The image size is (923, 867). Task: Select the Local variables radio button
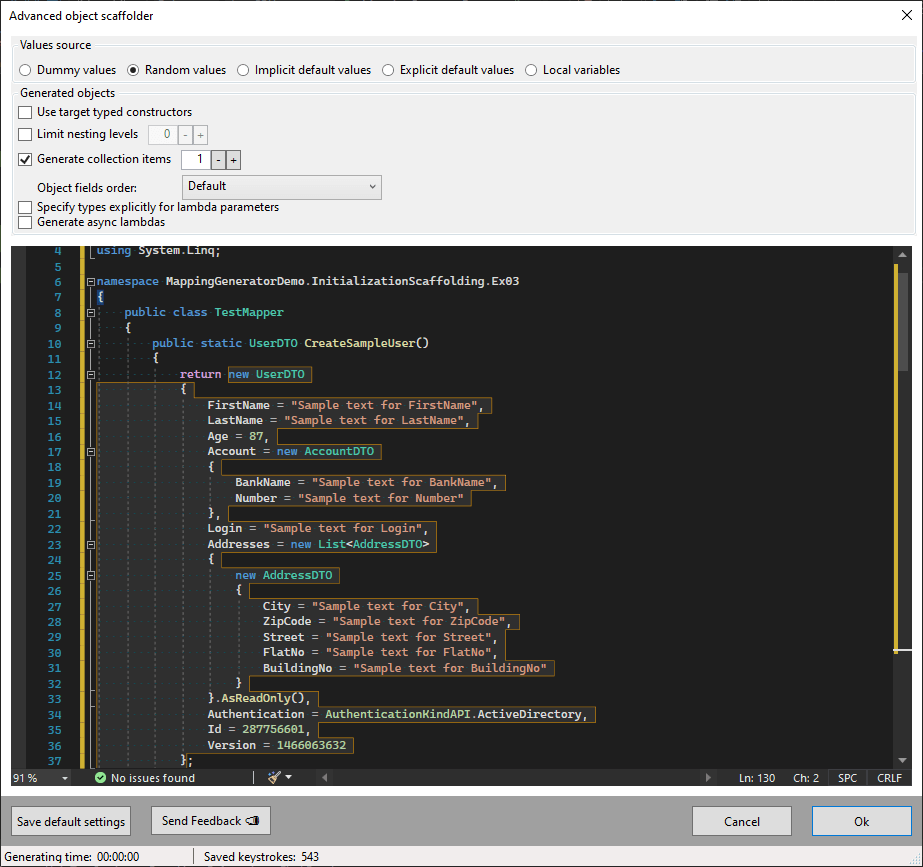click(x=531, y=70)
